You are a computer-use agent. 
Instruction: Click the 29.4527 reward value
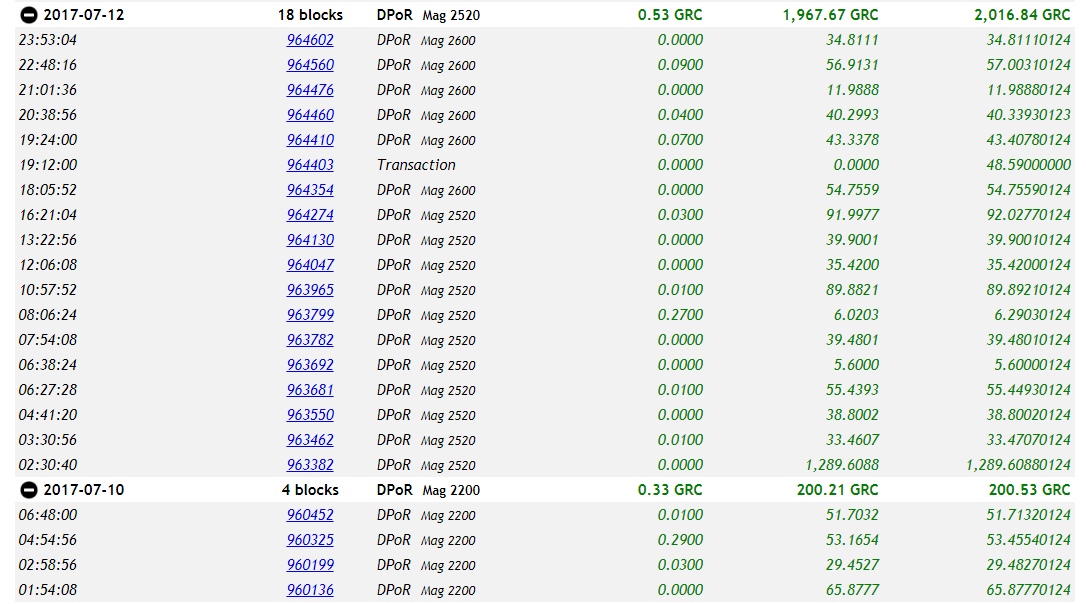[x=853, y=565]
